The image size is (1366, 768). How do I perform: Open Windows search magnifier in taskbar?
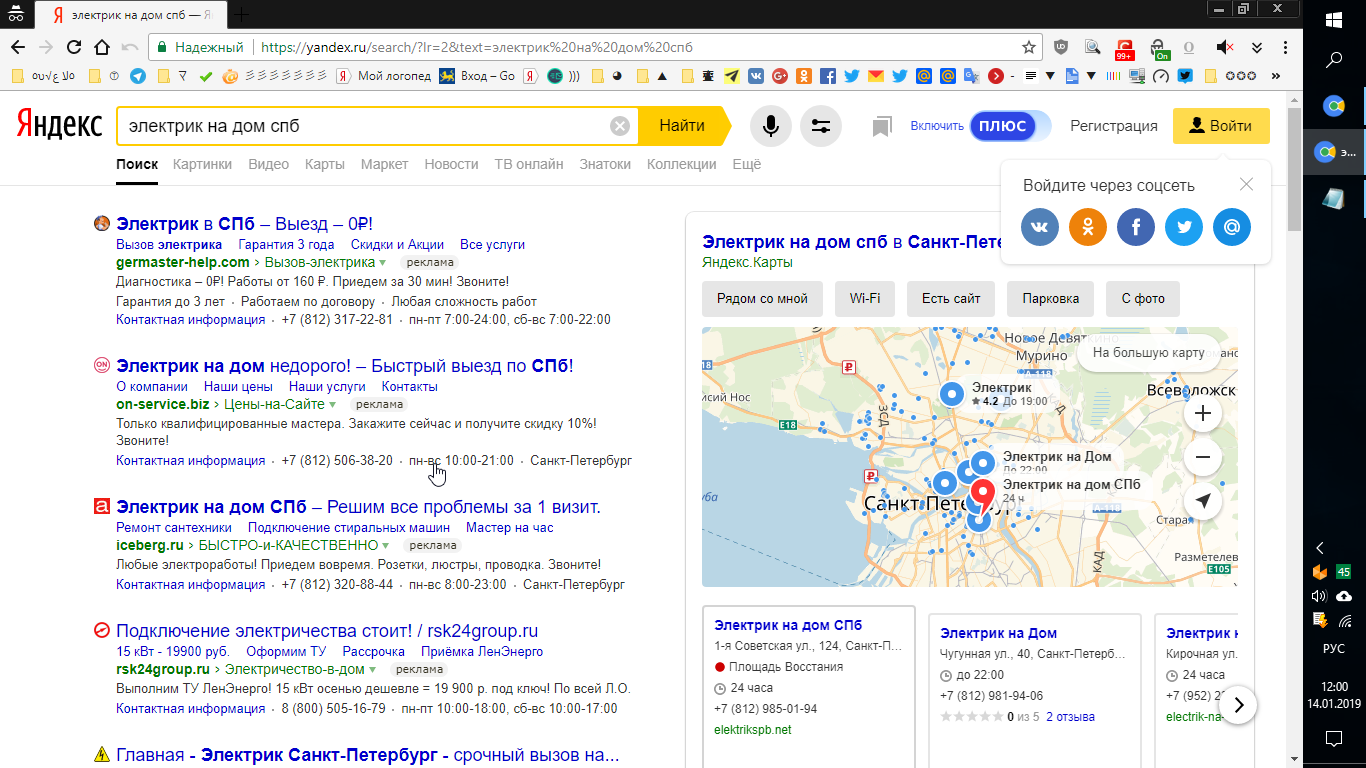[x=1334, y=60]
